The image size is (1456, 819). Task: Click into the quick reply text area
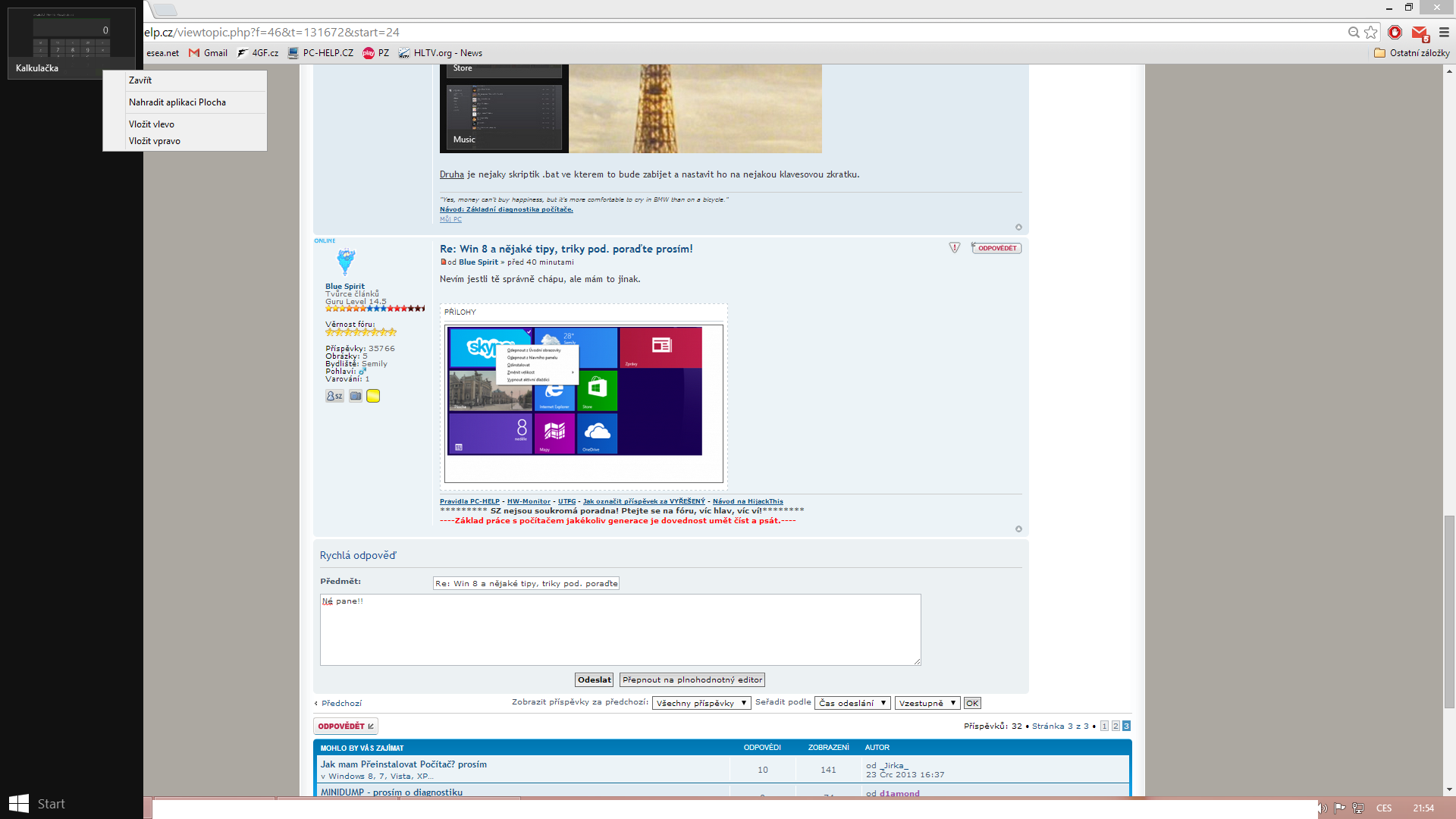pos(620,629)
